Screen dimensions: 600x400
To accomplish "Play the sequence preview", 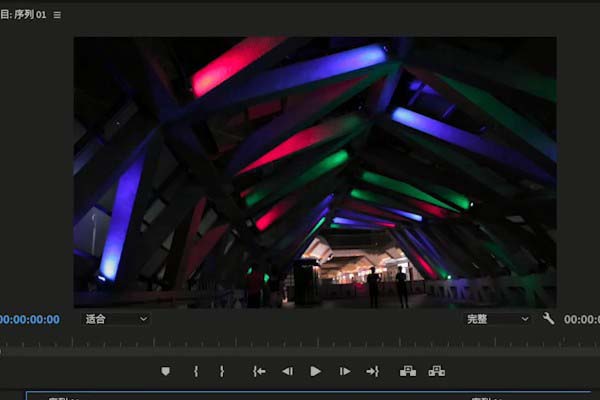I will point(315,371).
